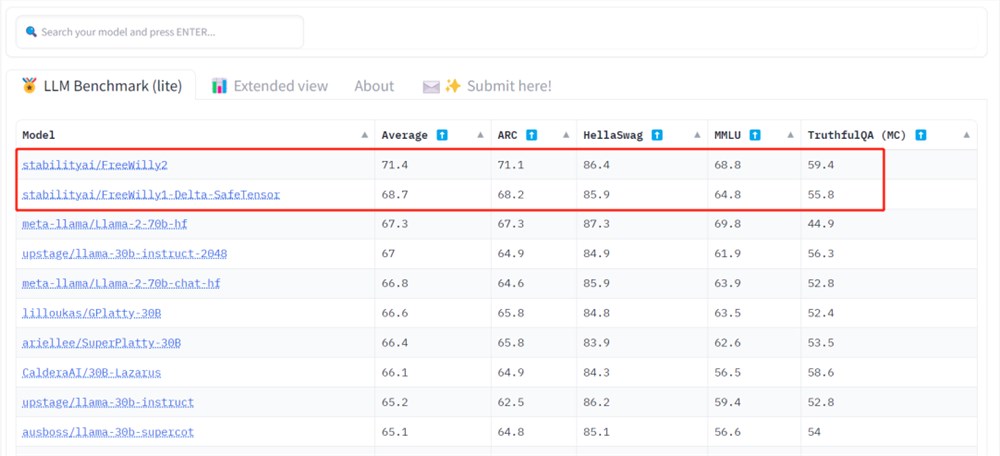Focus the model search input field

[x=159, y=32]
